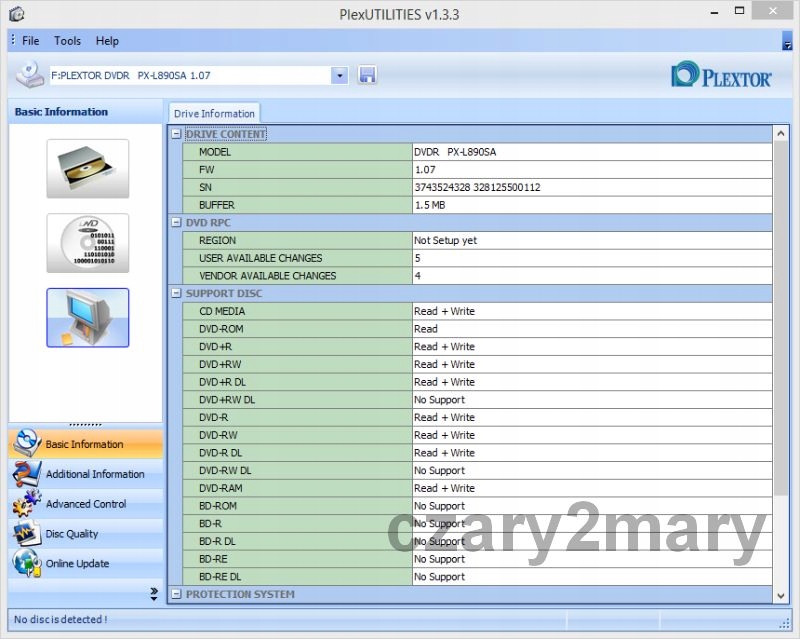Click the scroll down arrow of the property list

tap(781, 596)
